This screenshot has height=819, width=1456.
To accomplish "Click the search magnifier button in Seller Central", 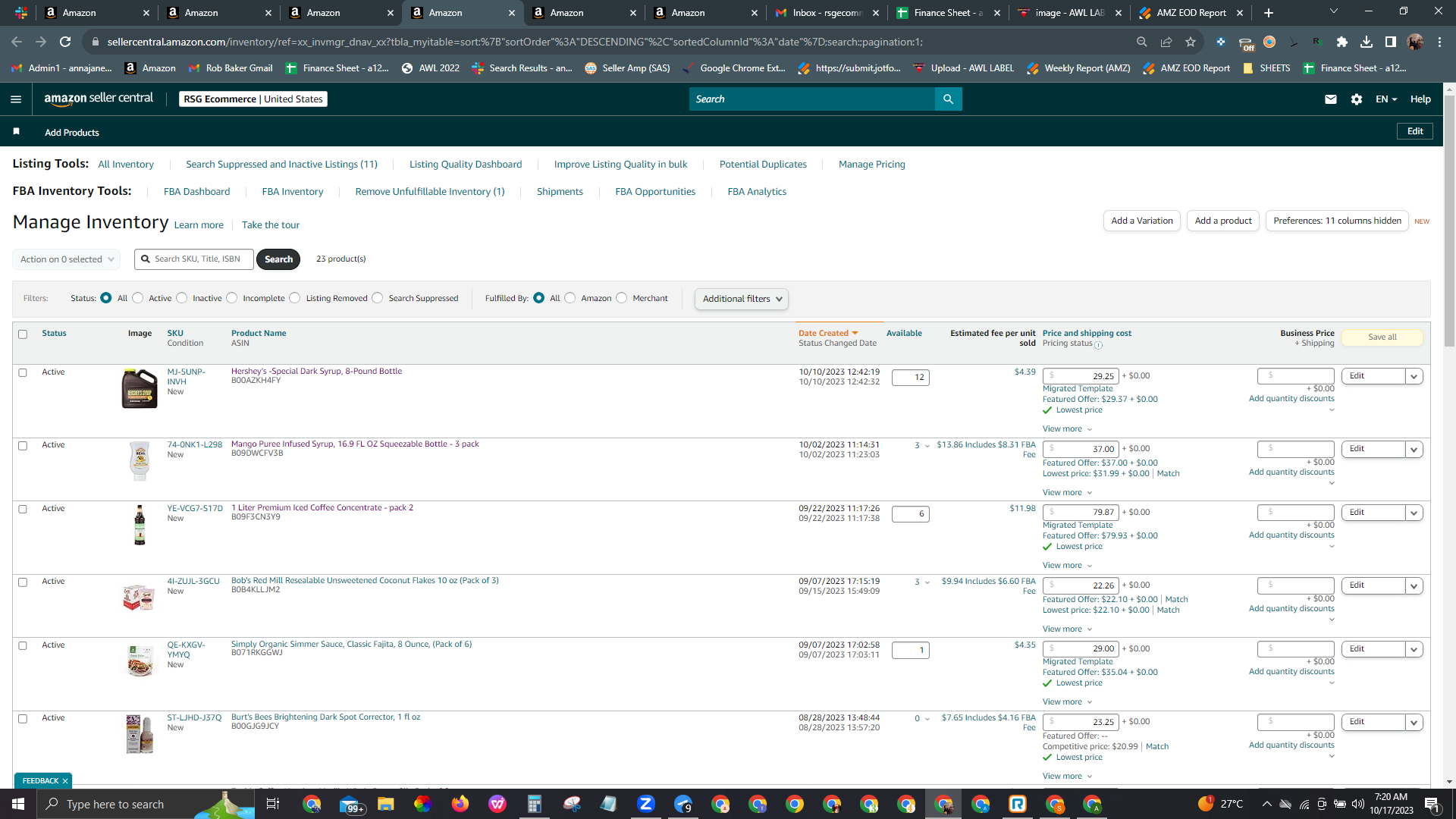I will [x=948, y=99].
